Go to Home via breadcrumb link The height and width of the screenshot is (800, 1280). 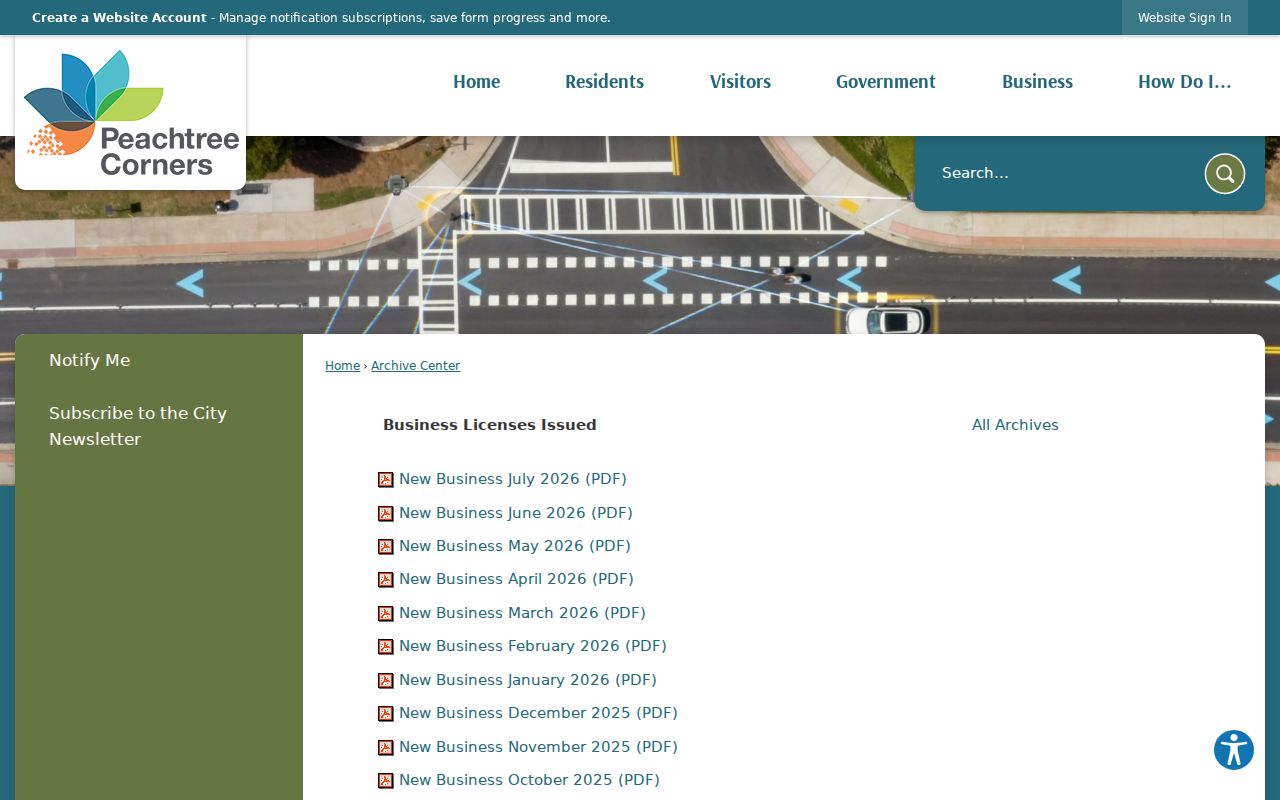tap(342, 366)
